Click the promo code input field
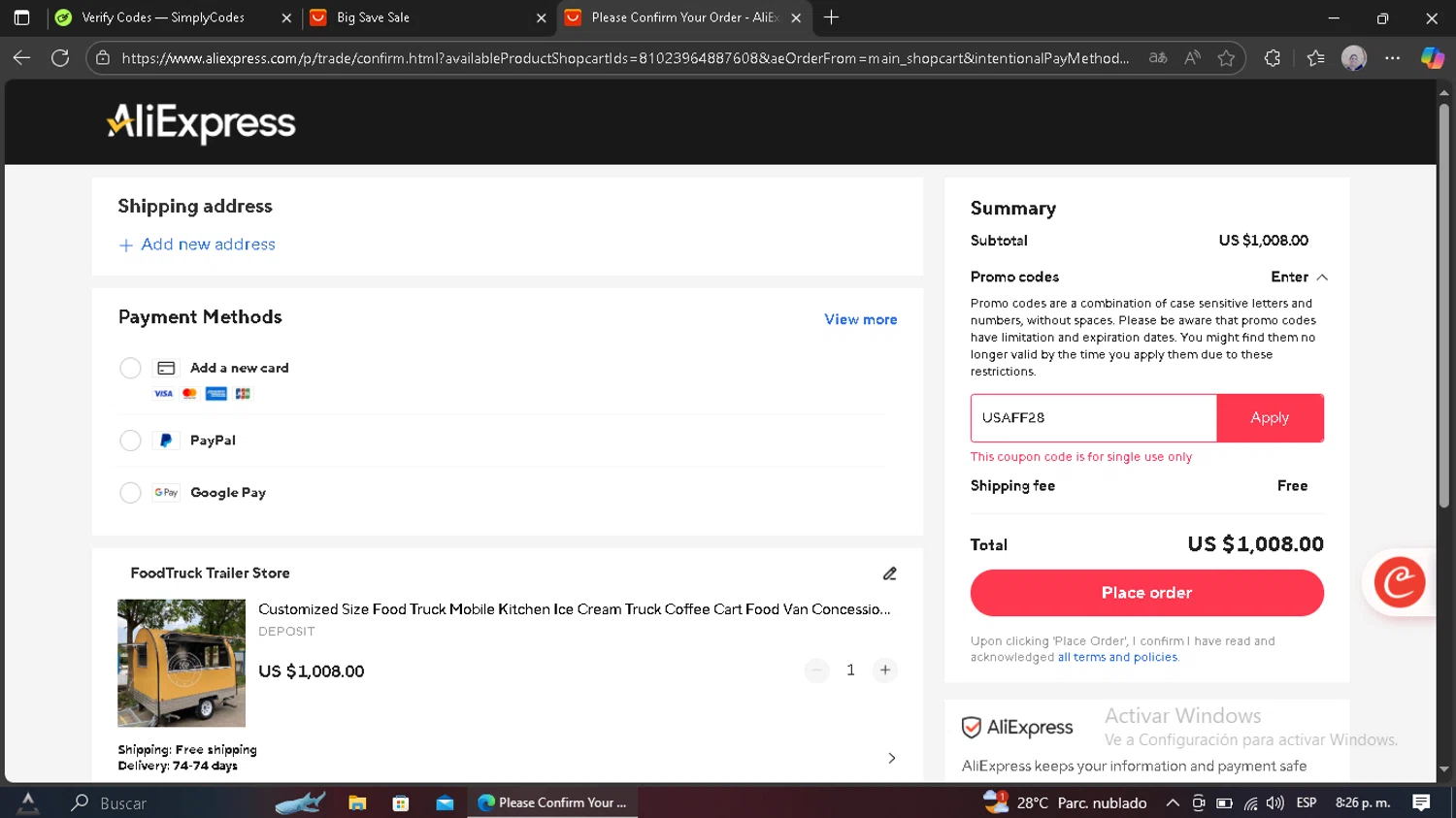 pyautogui.click(x=1094, y=418)
